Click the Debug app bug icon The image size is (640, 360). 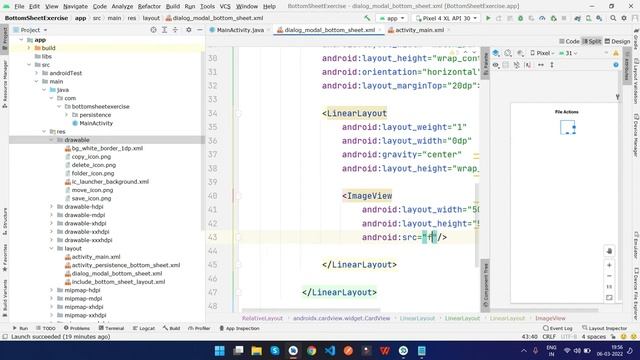520,18
